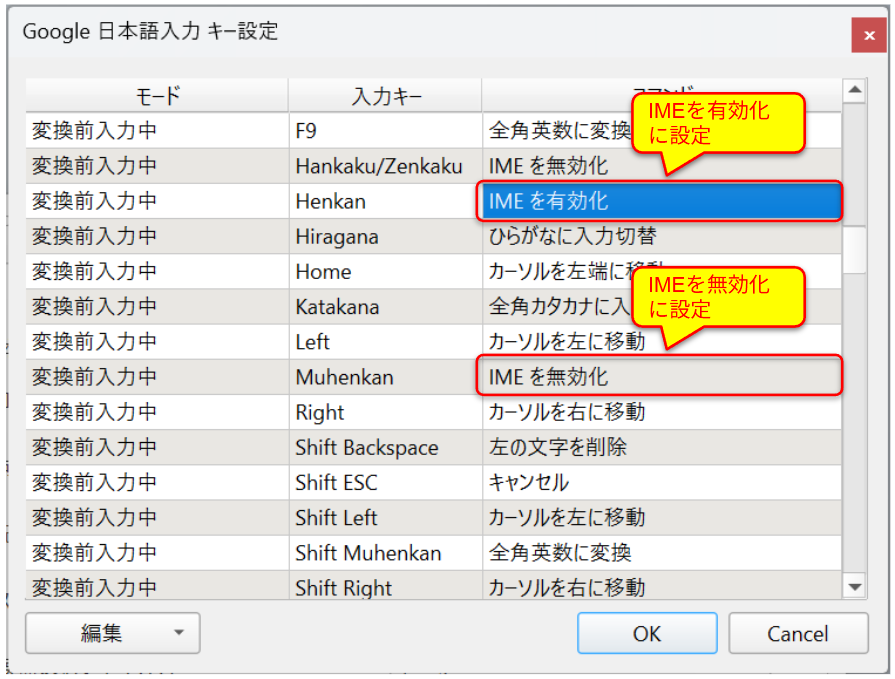The height and width of the screenshot is (679, 895).
Task: Close the Google 日本語入力 キー設定 dialog
Action: pos(869,35)
